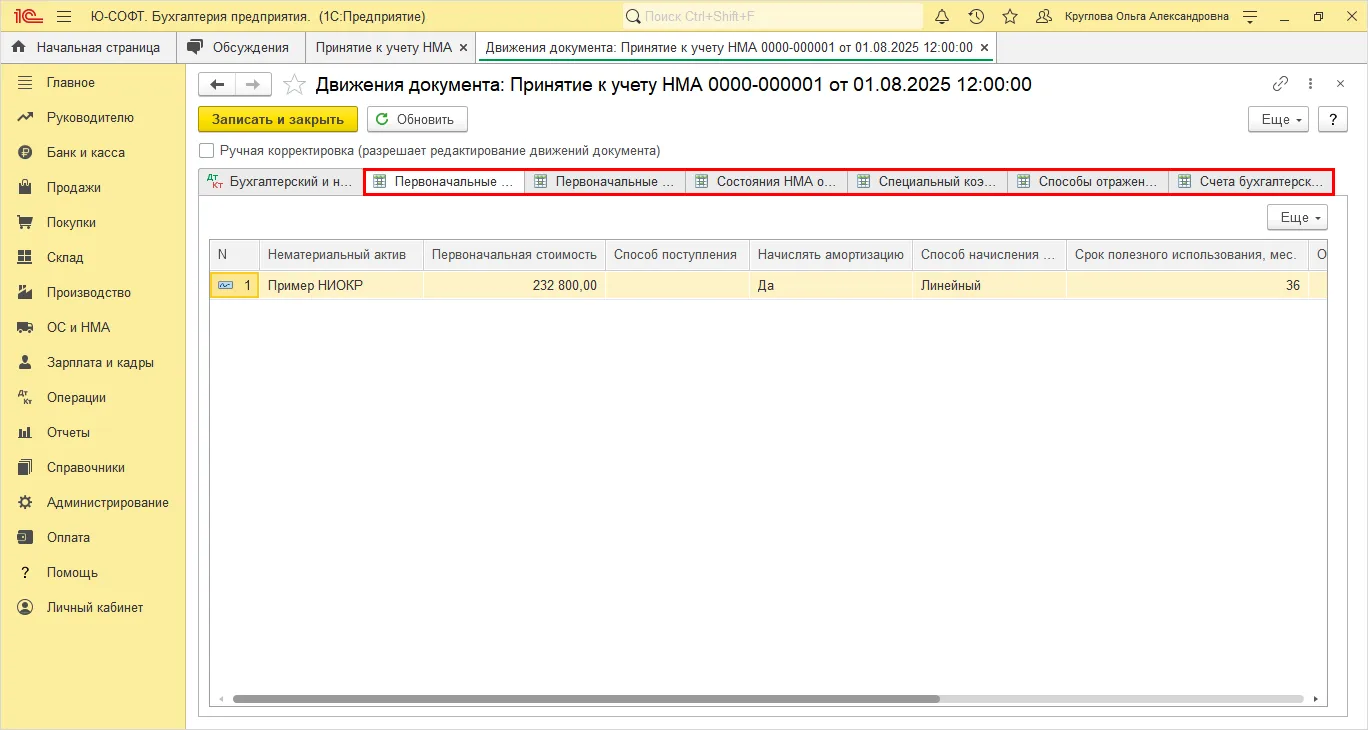Switch to the Обсуждения tab

241,47
